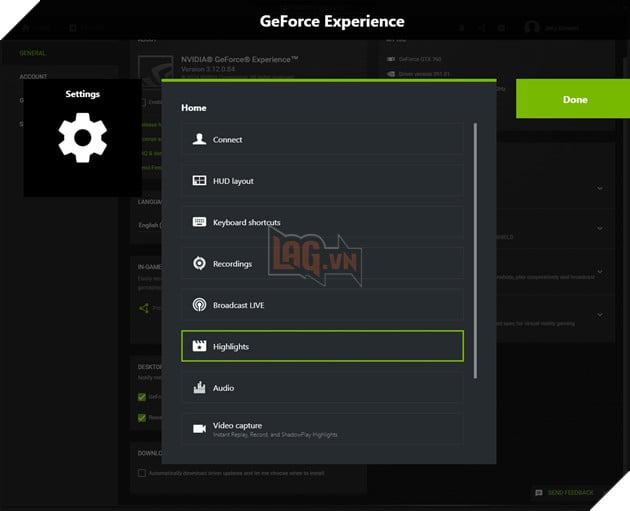
Task: Toggle the second checked desktop notification checkbox
Action: (x=142, y=417)
